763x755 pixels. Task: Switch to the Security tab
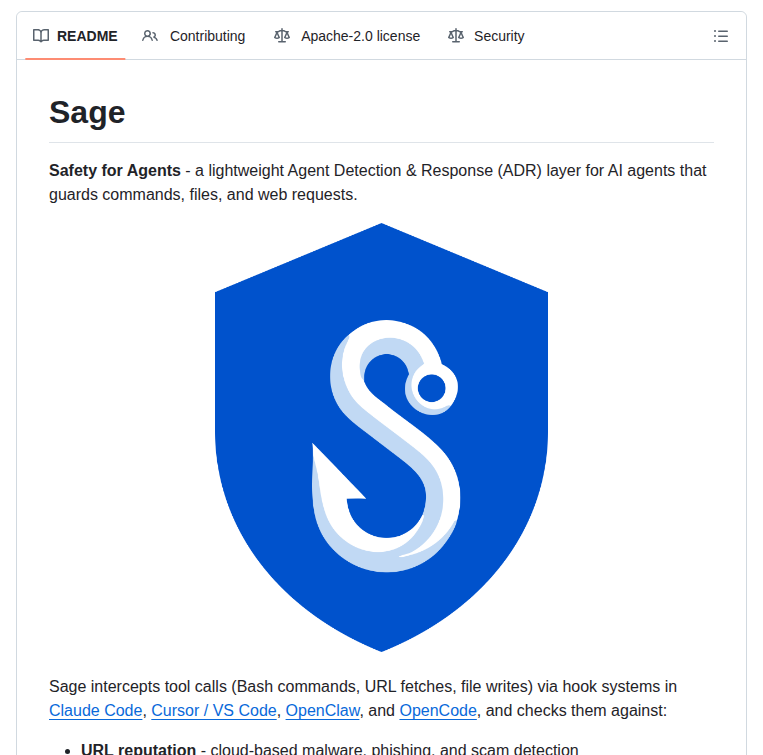[x=486, y=36]
